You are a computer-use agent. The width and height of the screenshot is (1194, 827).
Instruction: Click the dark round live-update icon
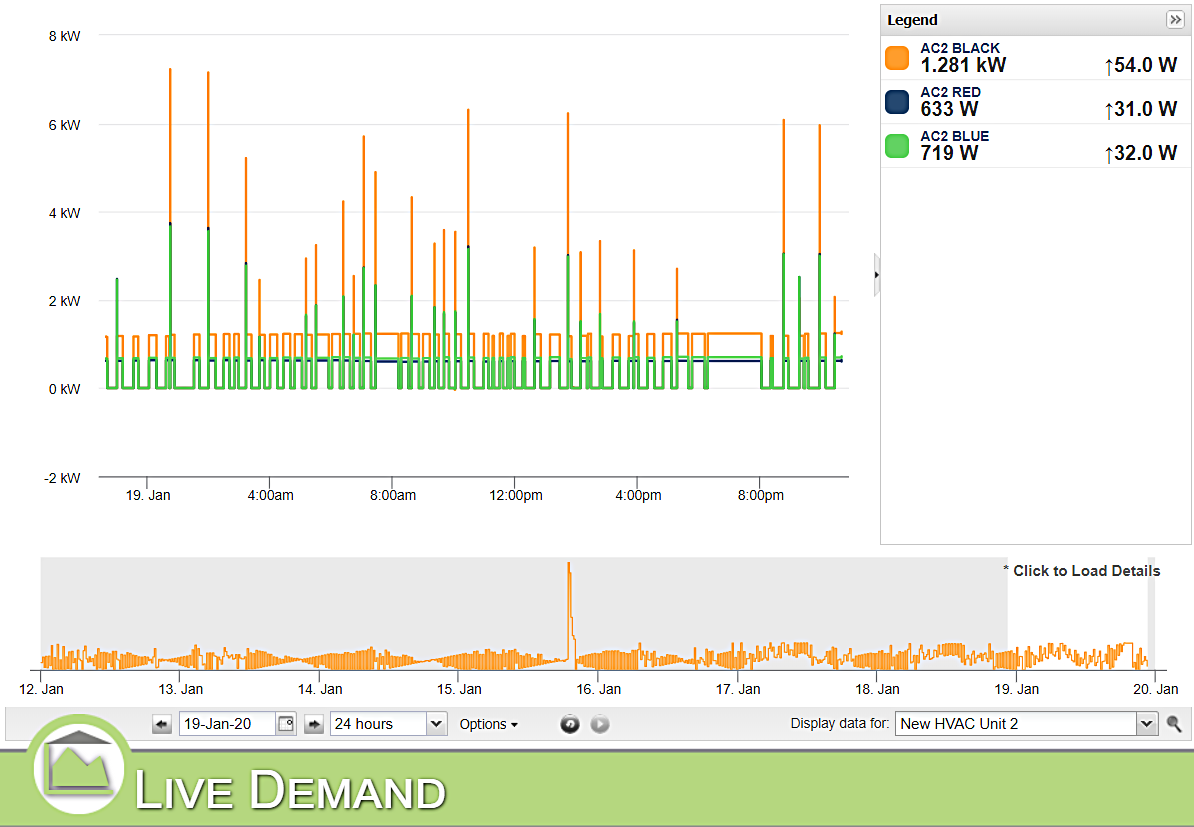pyautogui.click(x=570, y=724)
